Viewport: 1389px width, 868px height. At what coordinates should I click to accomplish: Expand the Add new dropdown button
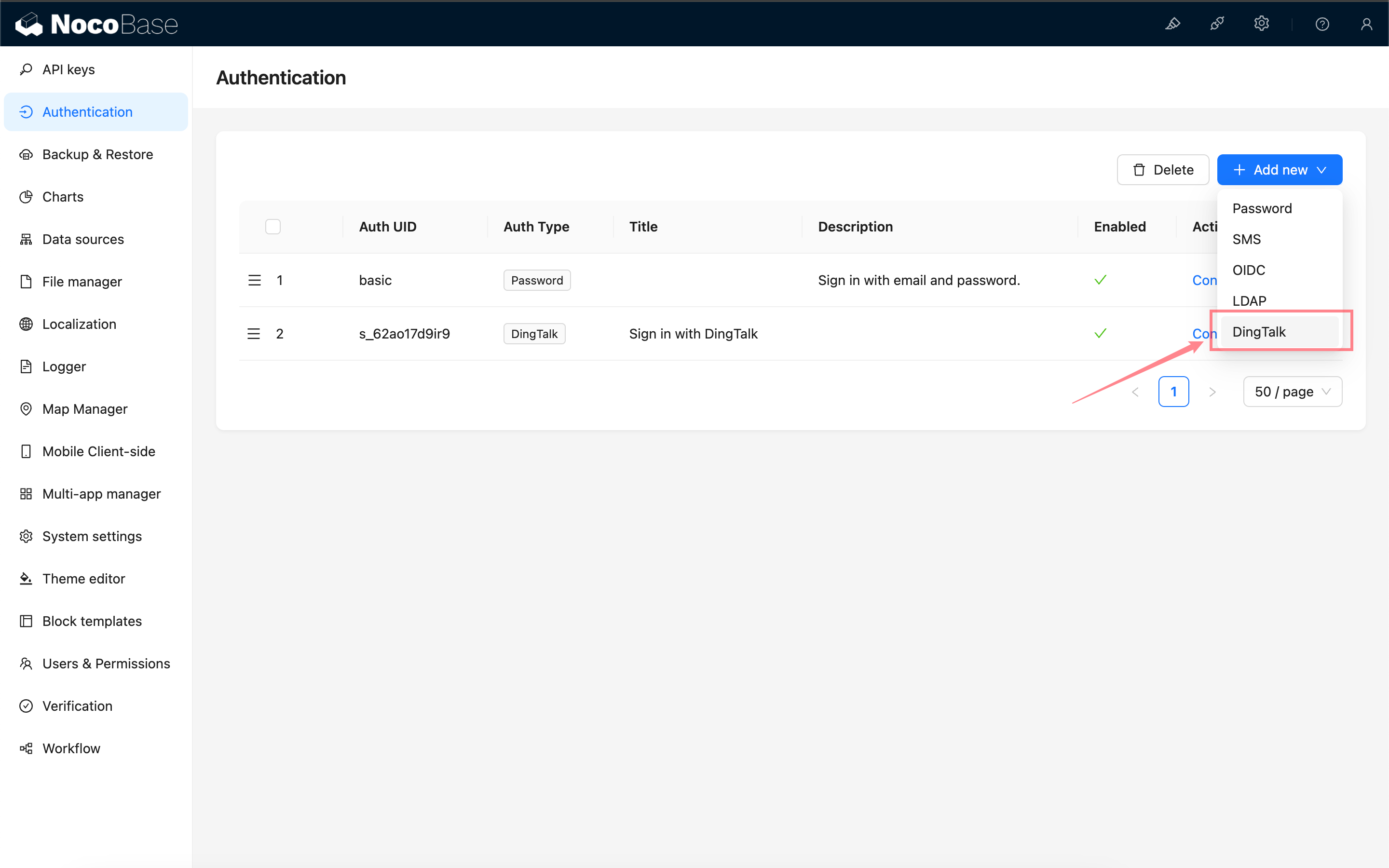pos(1280,170)
